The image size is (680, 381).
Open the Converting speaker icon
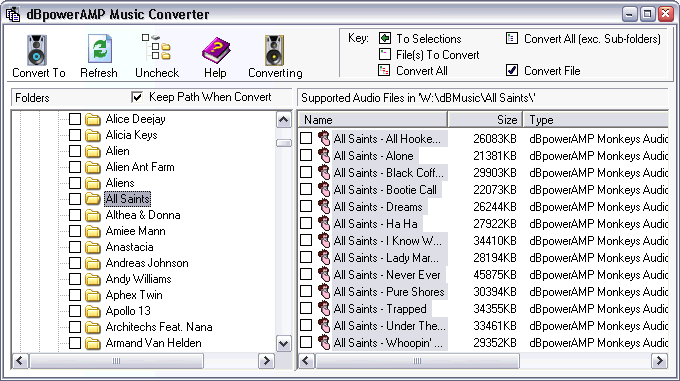274,50
